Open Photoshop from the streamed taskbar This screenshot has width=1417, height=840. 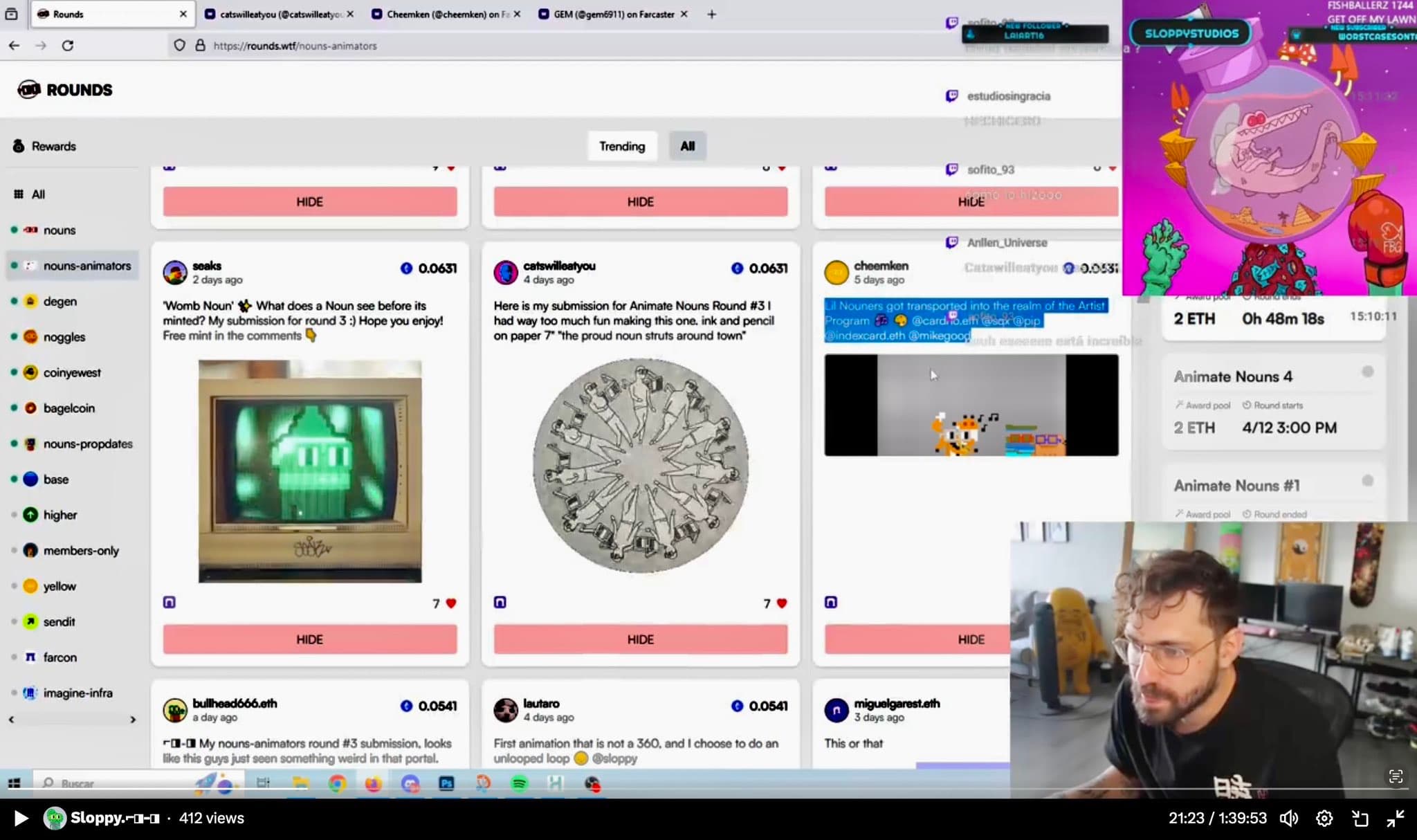446,783
